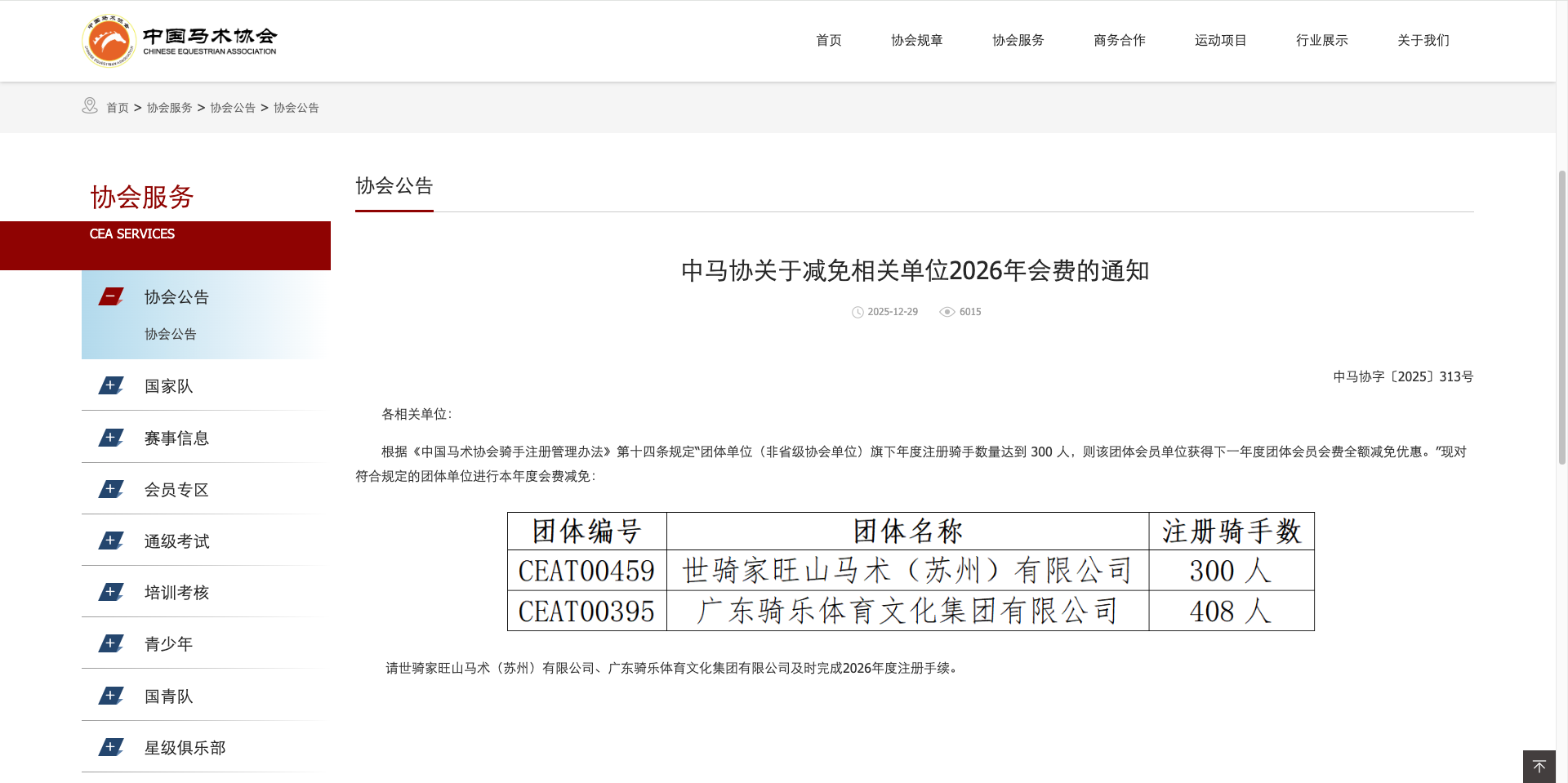
Task: Open the 协会服务 navigation menu
Action: click(1018, 40)
